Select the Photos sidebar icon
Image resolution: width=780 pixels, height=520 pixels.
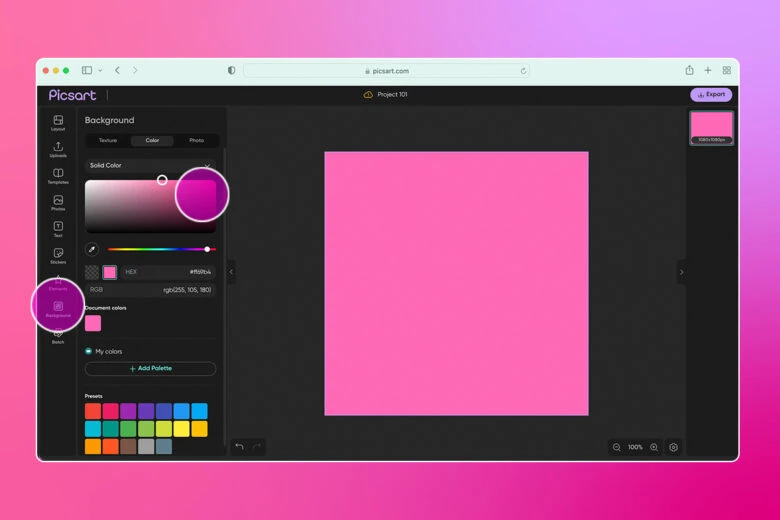[x=58, y=203]
